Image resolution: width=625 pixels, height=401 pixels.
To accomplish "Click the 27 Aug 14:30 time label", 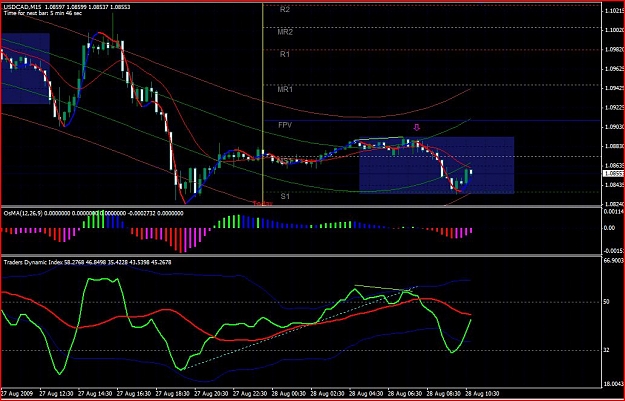I will tap(95, 394).
